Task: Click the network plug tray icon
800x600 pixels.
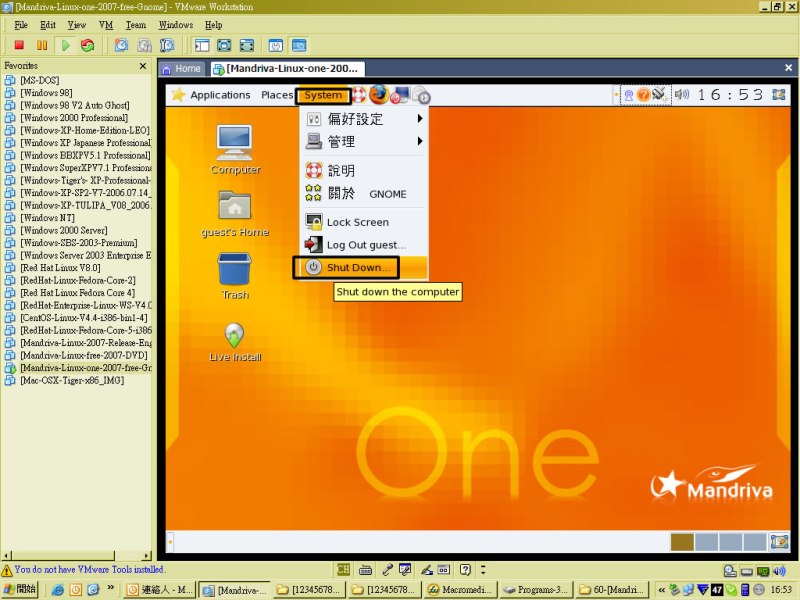Action: (660, 94)
